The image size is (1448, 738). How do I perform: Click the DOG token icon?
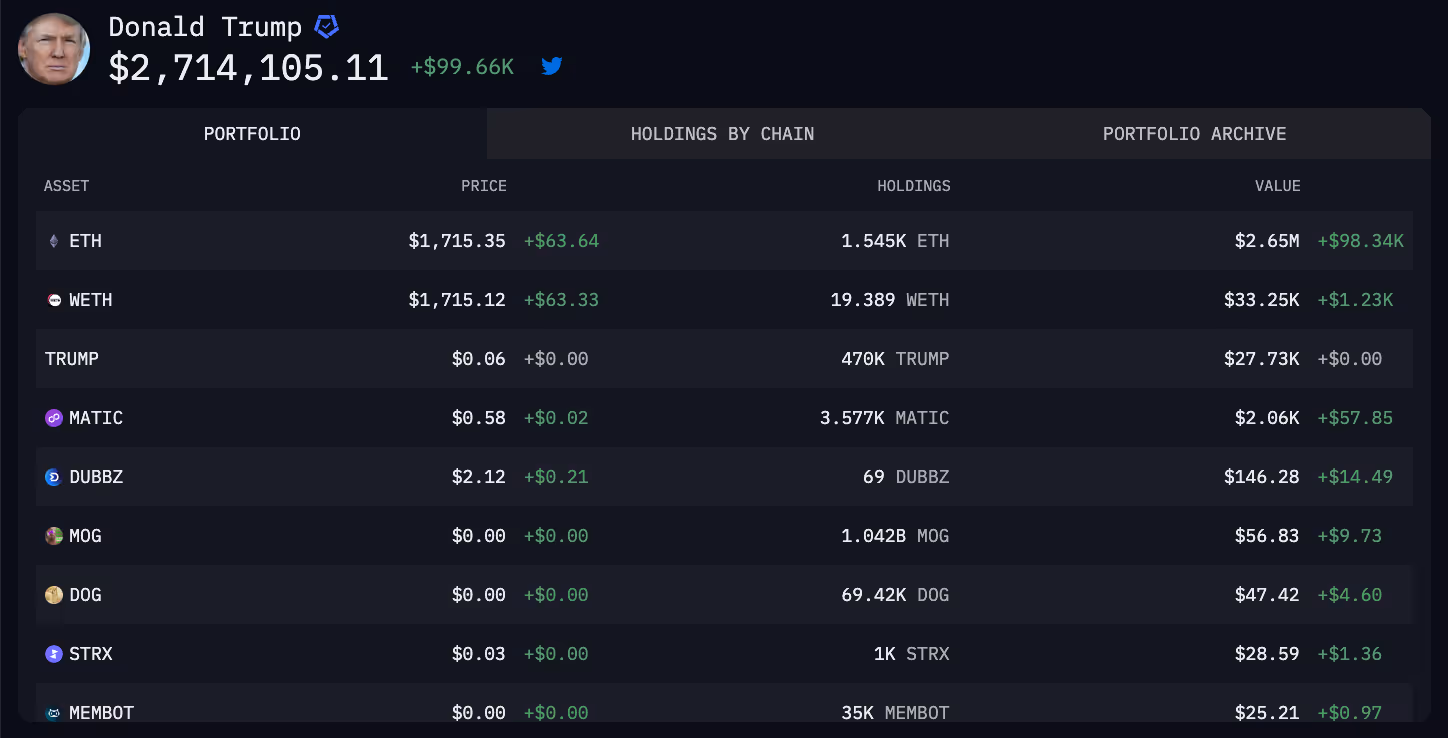coord(54,595)
